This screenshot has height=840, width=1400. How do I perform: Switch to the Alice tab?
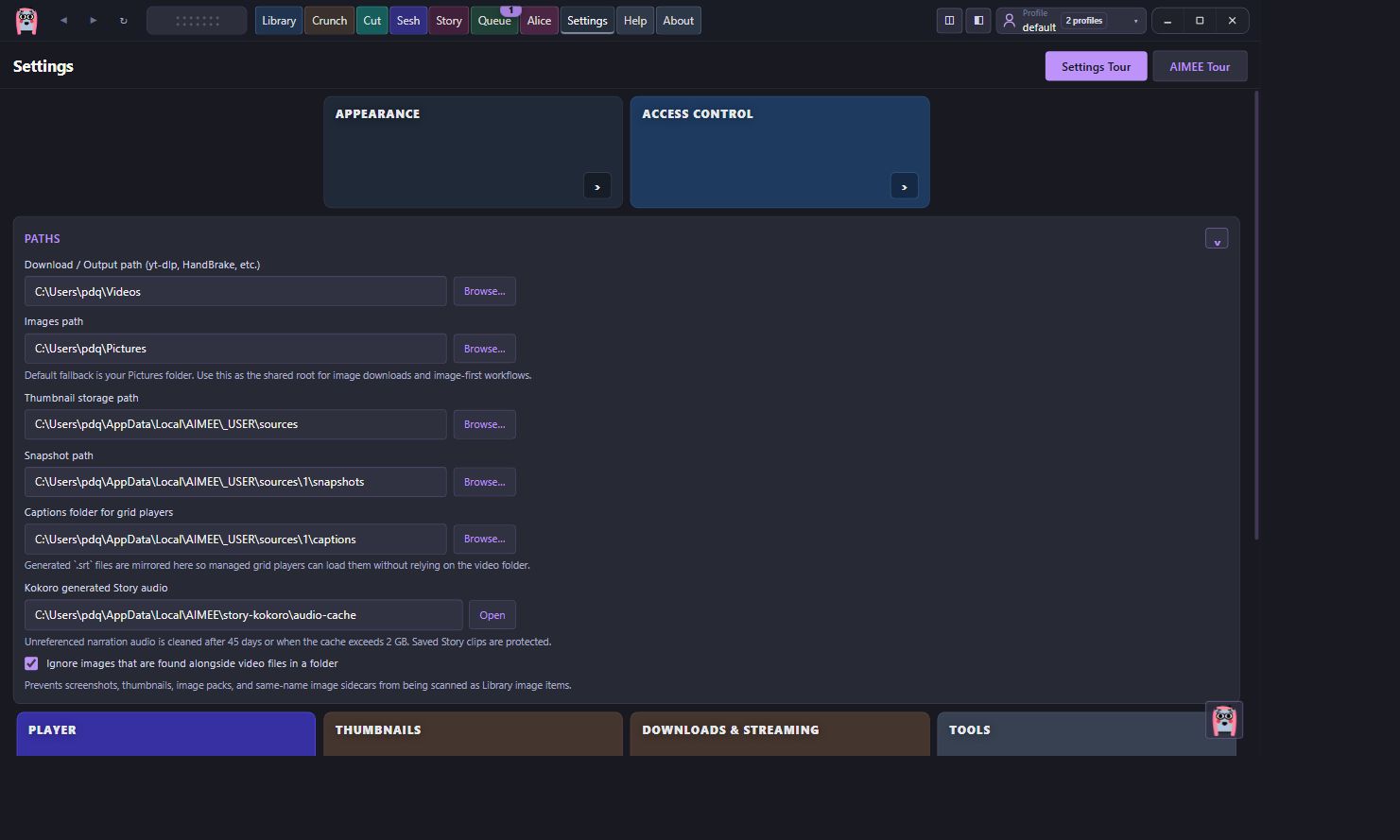click(x=539, y=21)
